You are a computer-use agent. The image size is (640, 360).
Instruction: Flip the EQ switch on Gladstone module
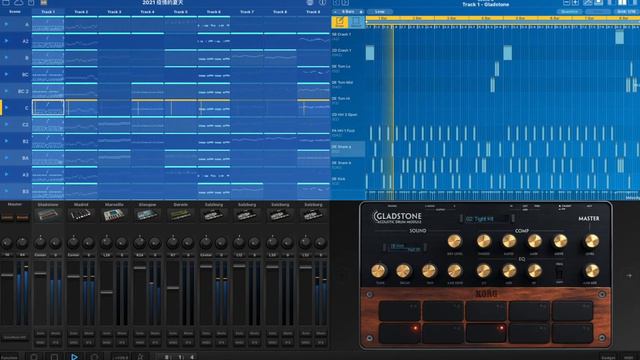click(559, 272)
